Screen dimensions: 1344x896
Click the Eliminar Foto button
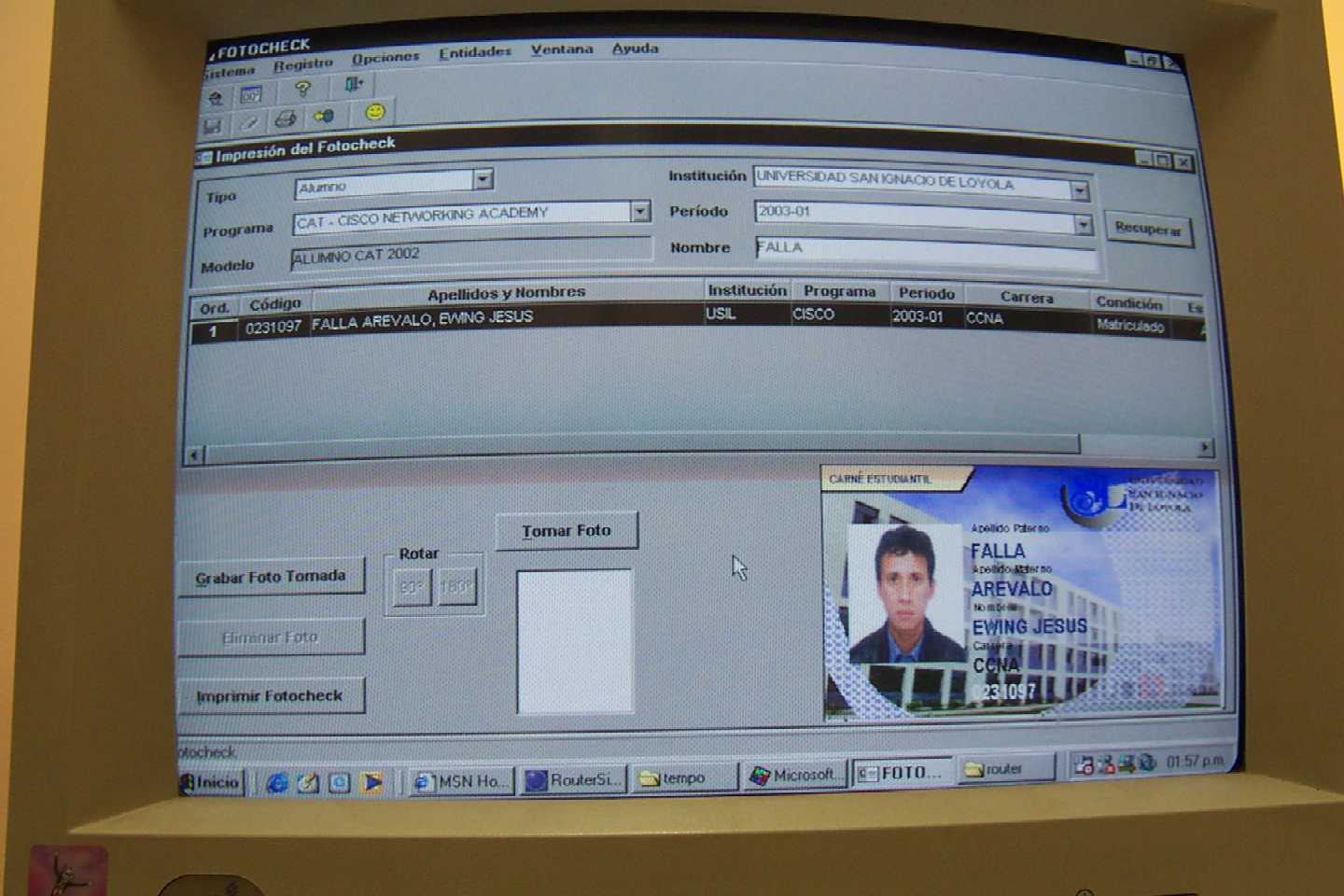271,637
